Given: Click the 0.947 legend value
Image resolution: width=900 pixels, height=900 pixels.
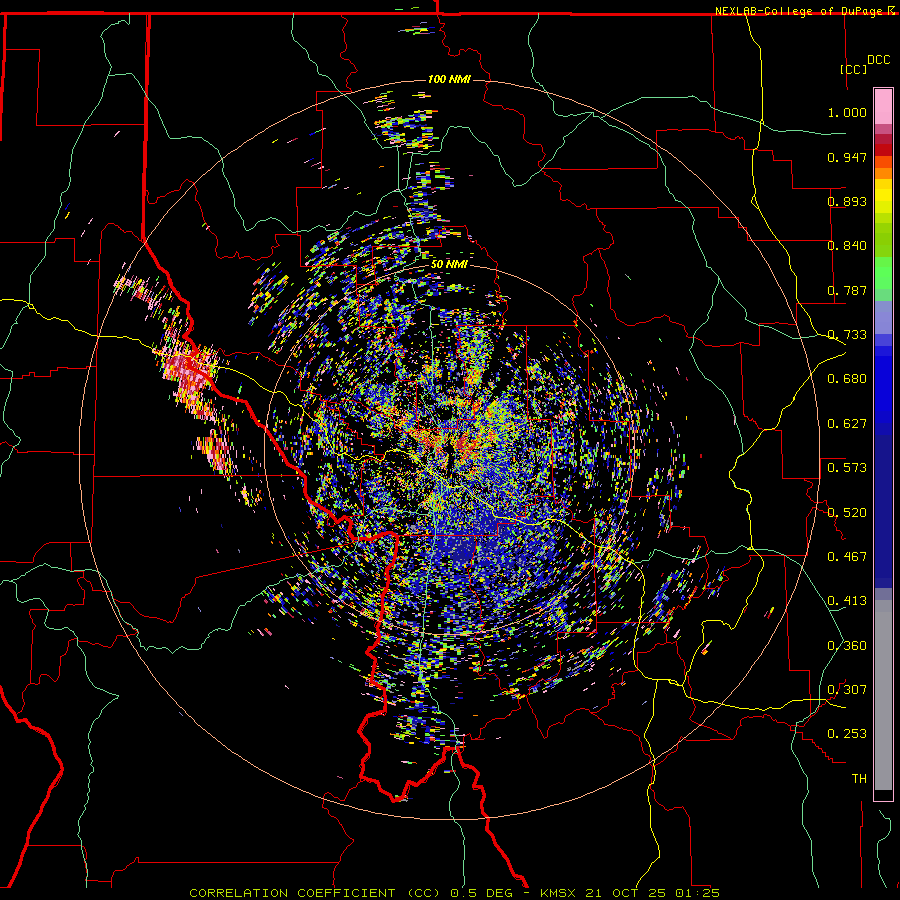Looking at the screenshot, I should tap(847, 157).
